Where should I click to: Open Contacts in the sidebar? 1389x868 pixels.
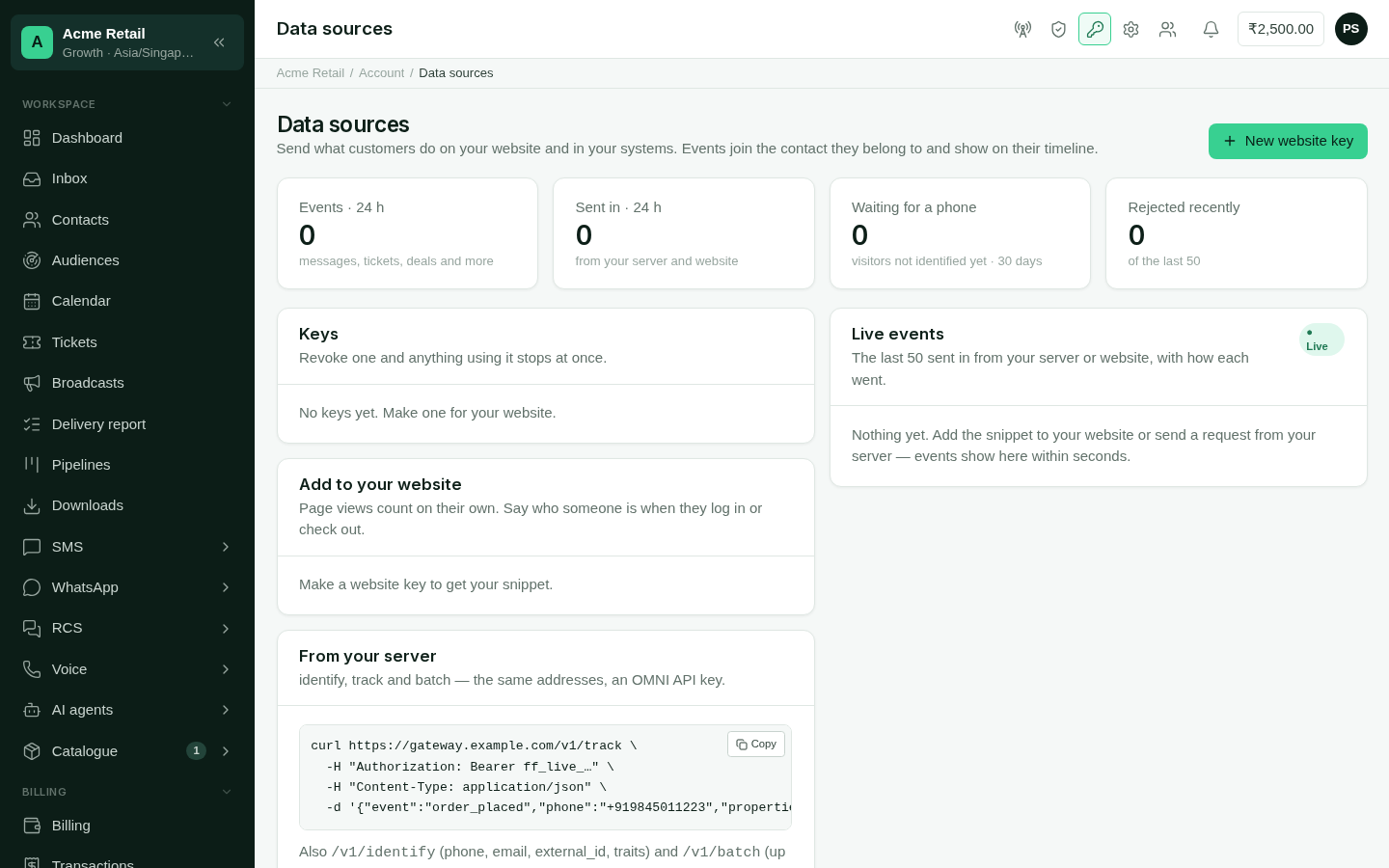coord(127,220)
